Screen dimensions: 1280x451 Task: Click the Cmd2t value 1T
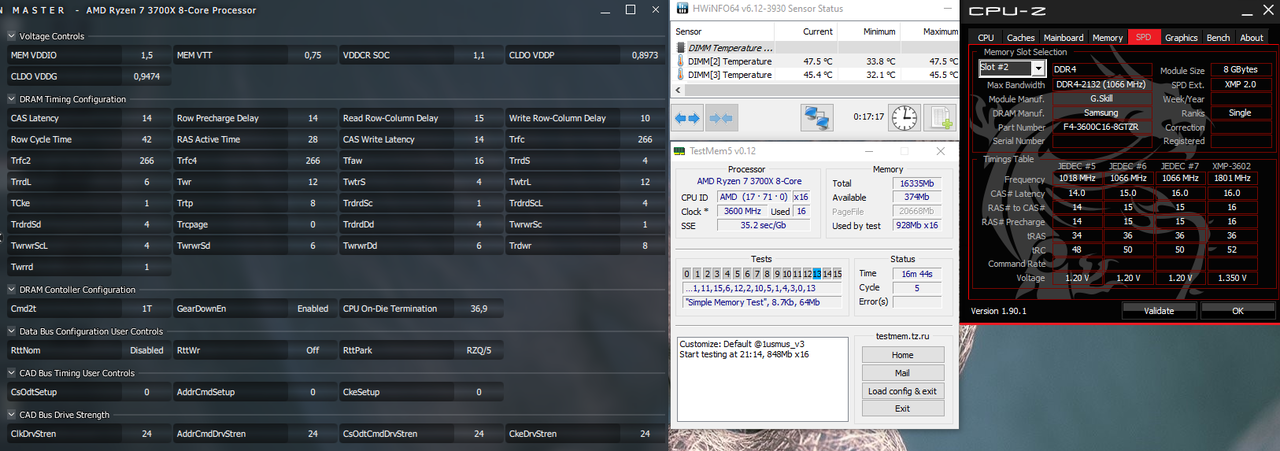coord(147,309)
